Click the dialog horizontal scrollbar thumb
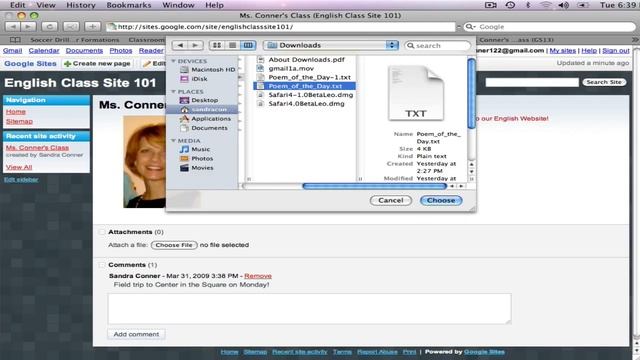This screenshot has height=360, width=640. pos(374,186)
